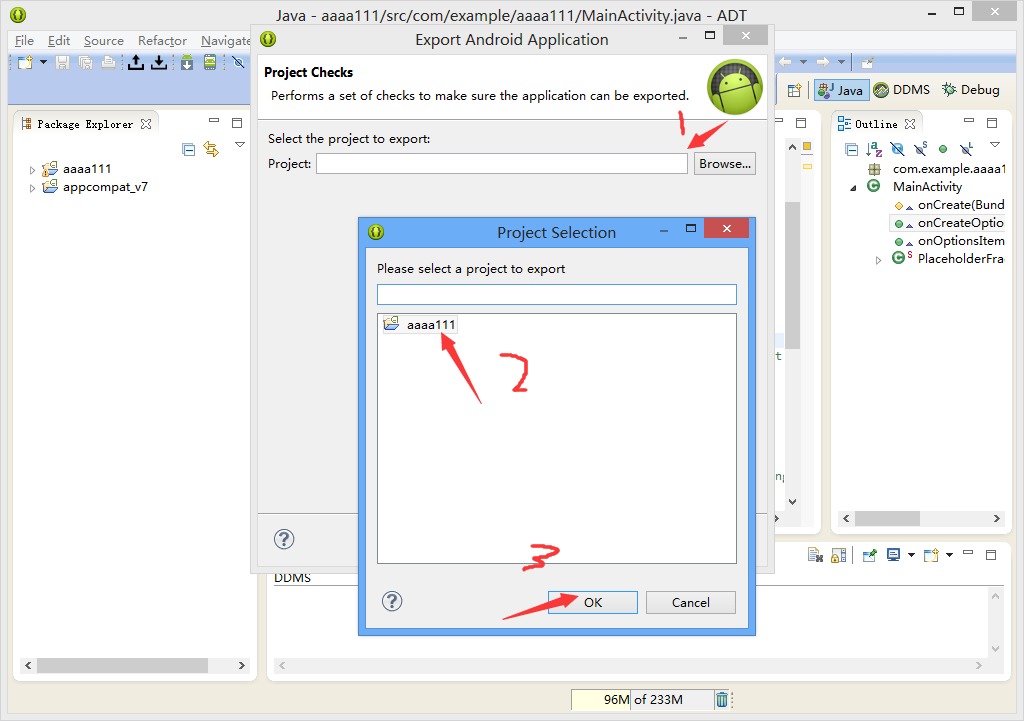
Task: Click the Open Perspective icon
Action: (794, 90)
